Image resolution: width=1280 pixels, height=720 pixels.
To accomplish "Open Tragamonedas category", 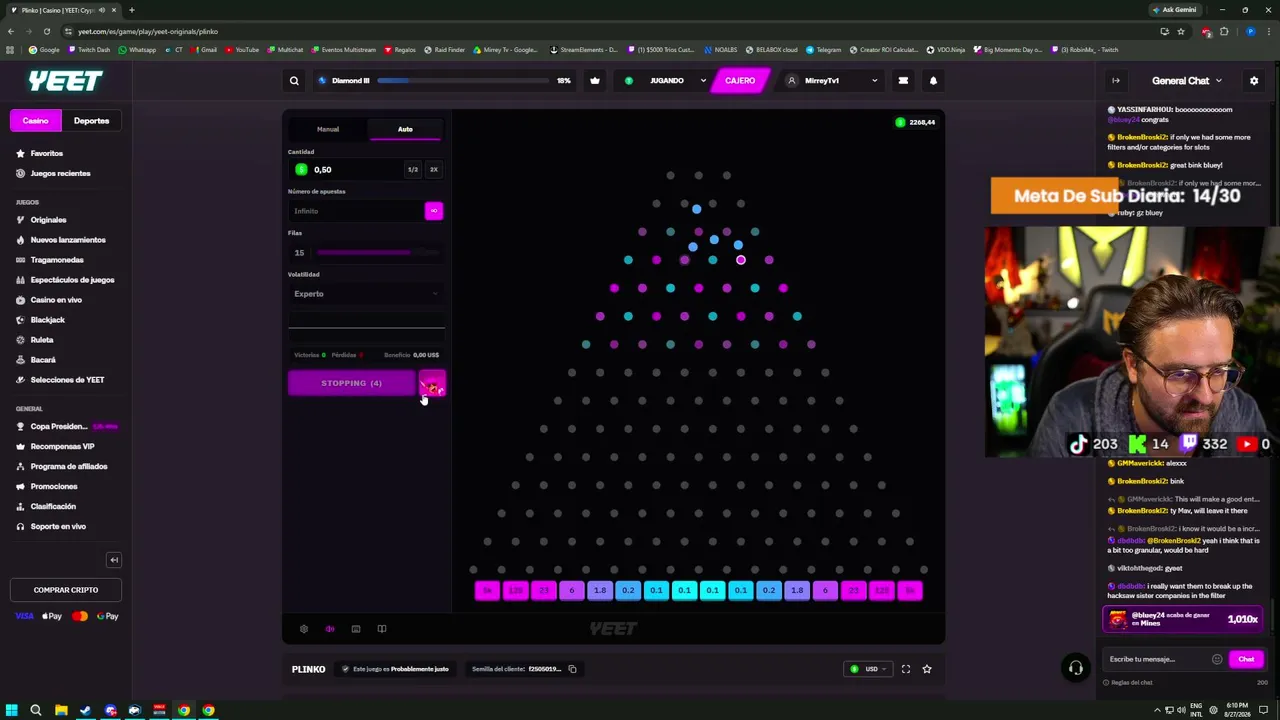I will point(57,260).
